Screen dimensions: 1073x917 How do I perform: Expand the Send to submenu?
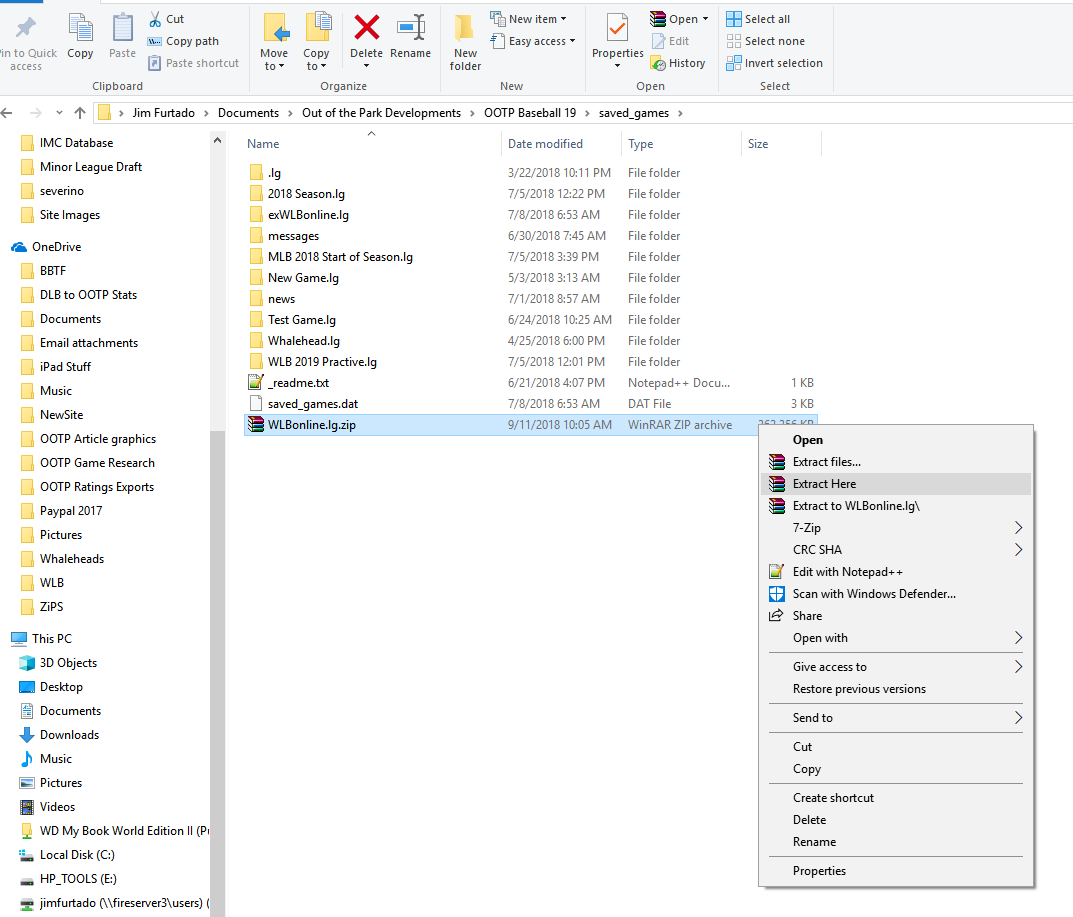pyautogui.click(x=896, y=718)
